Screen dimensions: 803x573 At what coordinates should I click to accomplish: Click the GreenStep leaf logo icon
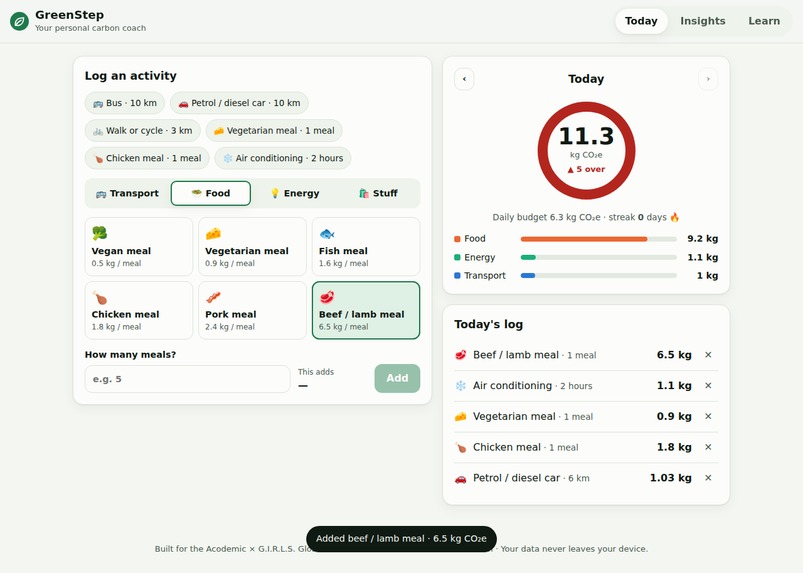tap(19, 21)
